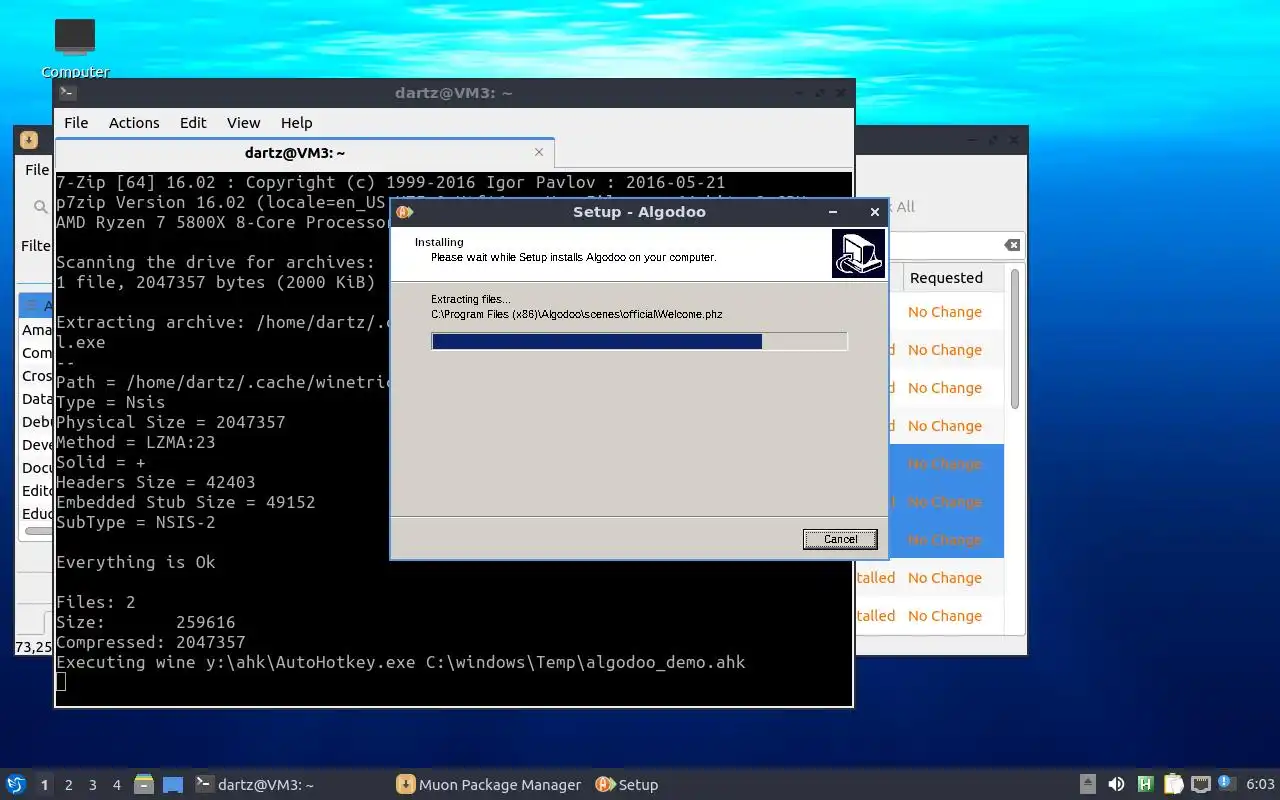Viewport: 1280px width, 800px height.
Task: Cancel the Algodoo installation
Action: [840, 539]
